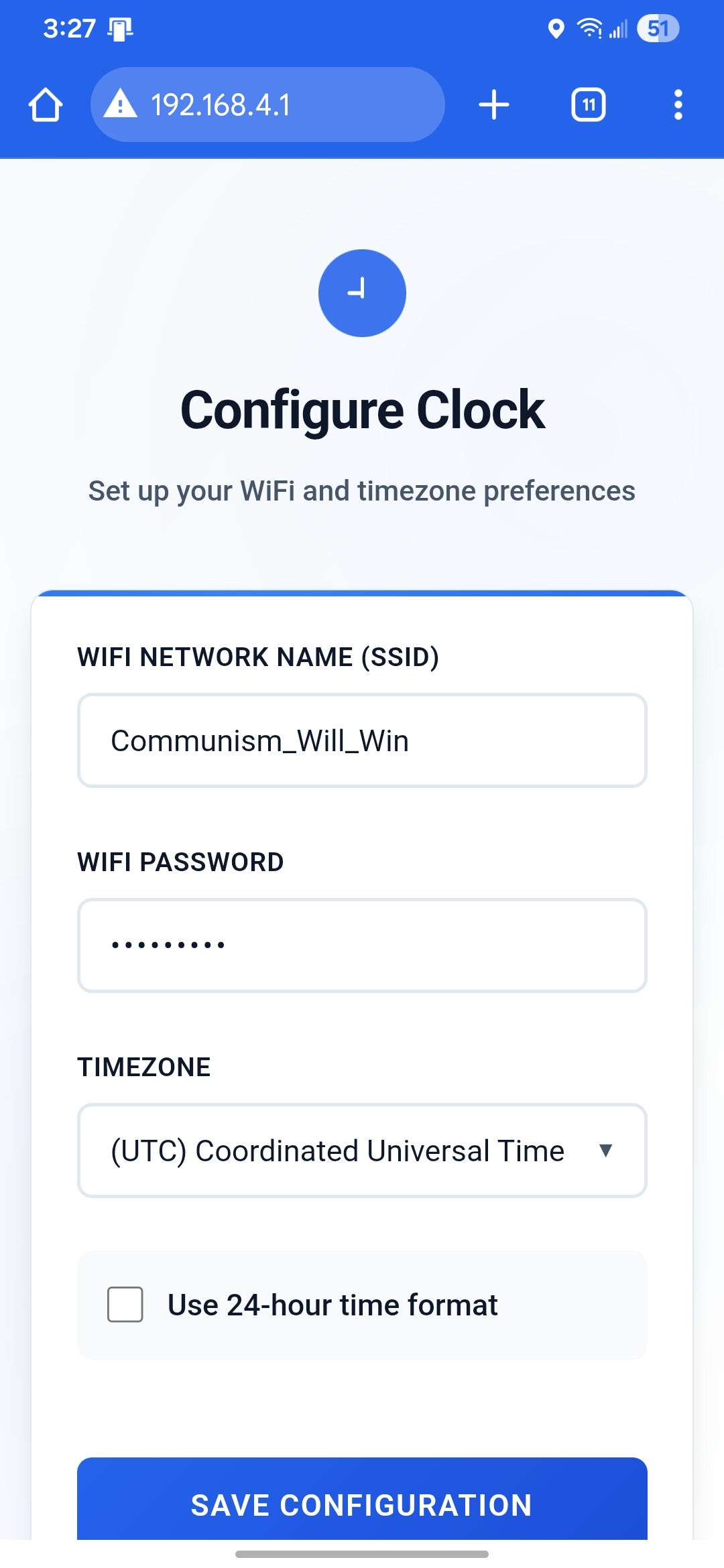Enable the 24-hour time format checkbox
The width and height of the screenshot is (724, 1568).
click(x=125, y=1304)
